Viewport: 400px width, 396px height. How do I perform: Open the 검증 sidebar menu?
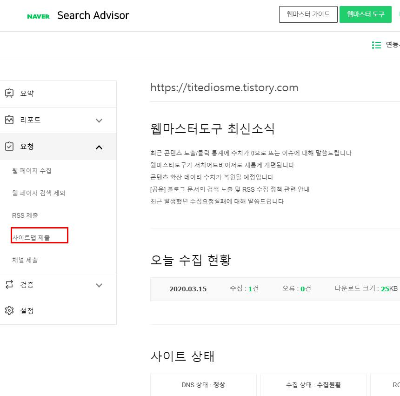(58, 285)
